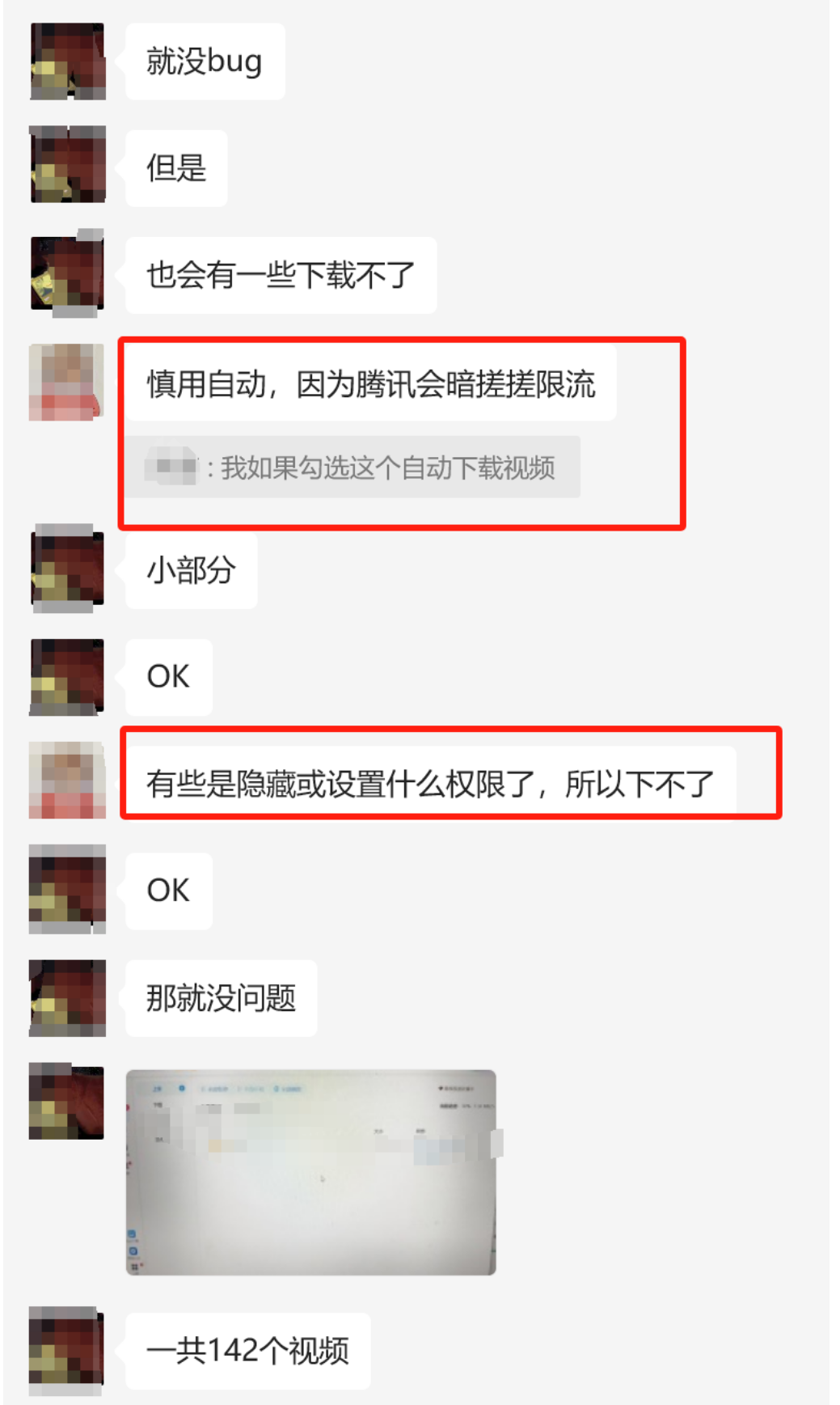840x1405 pixels.
Task: Tap avatar next to 一共142个视频 message
Action: coord(67,1350)
